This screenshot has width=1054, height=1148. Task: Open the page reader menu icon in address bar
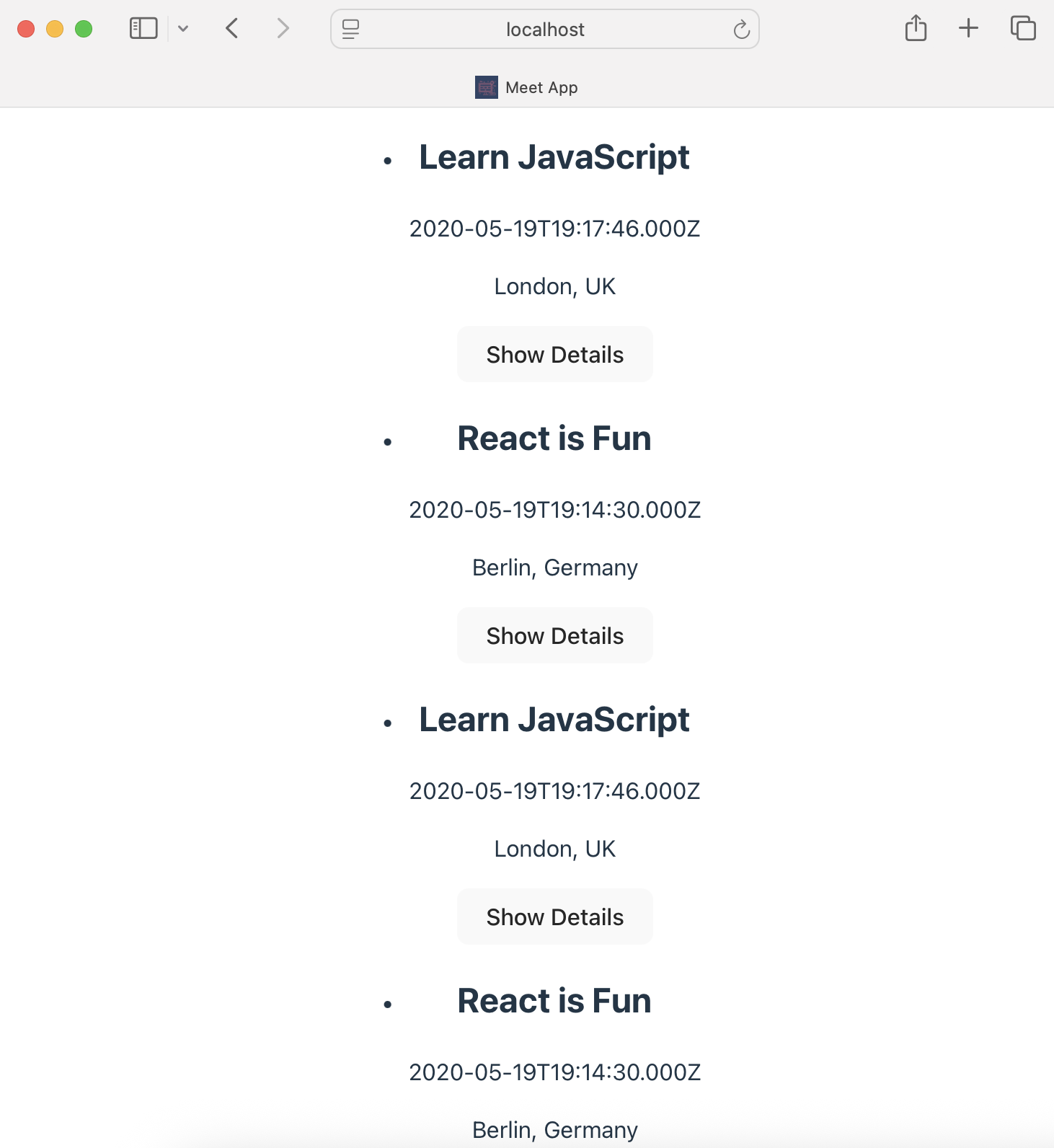350,30
